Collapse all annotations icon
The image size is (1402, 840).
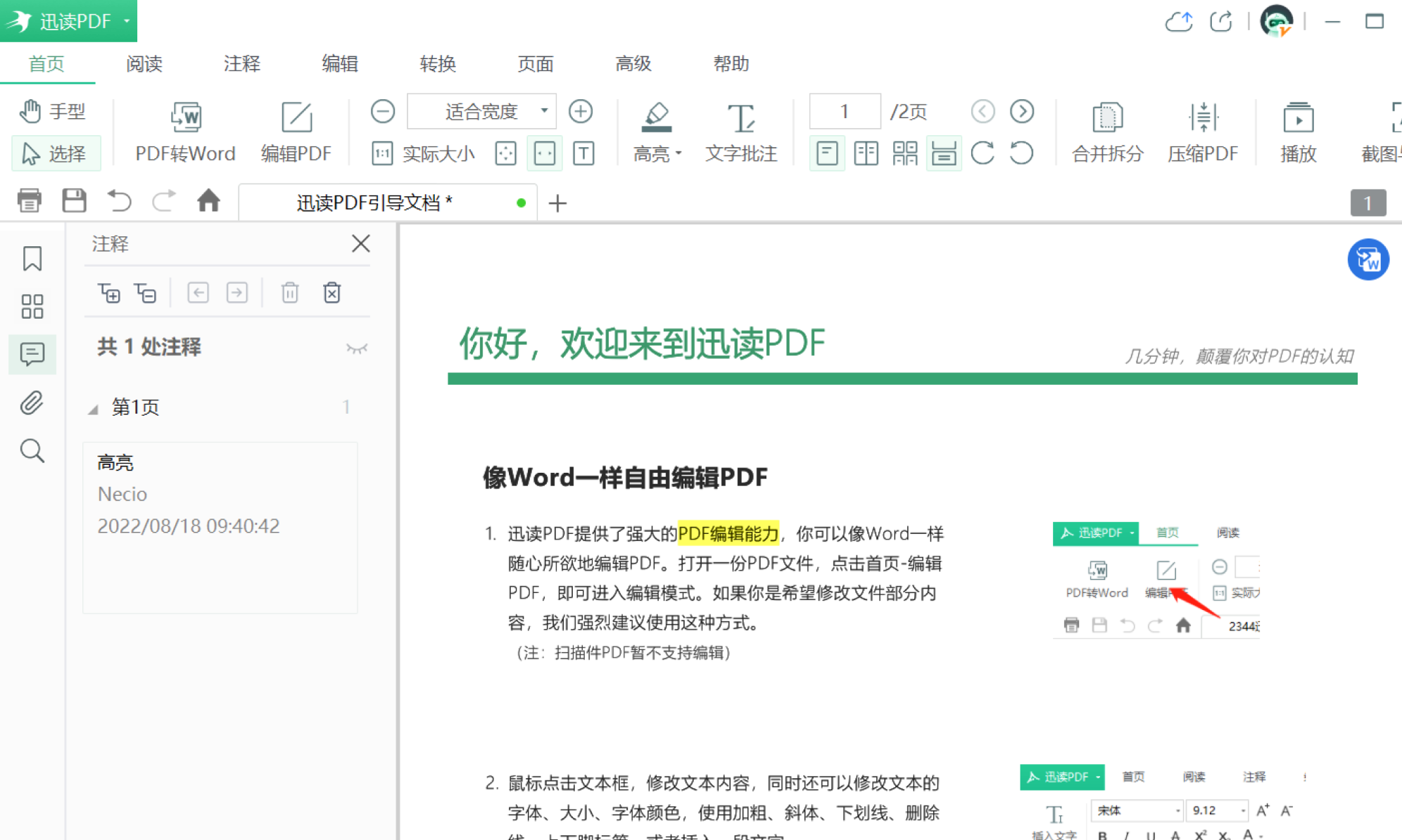point(146,292)
